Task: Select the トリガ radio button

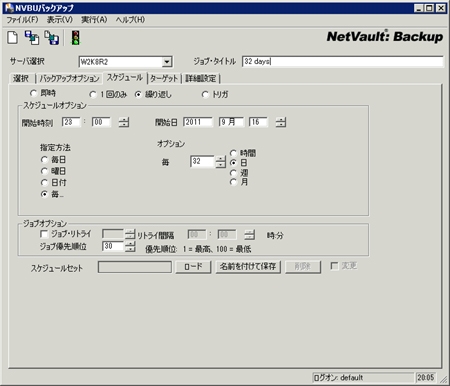Action: pyautogui.click(x=205, y=95)
